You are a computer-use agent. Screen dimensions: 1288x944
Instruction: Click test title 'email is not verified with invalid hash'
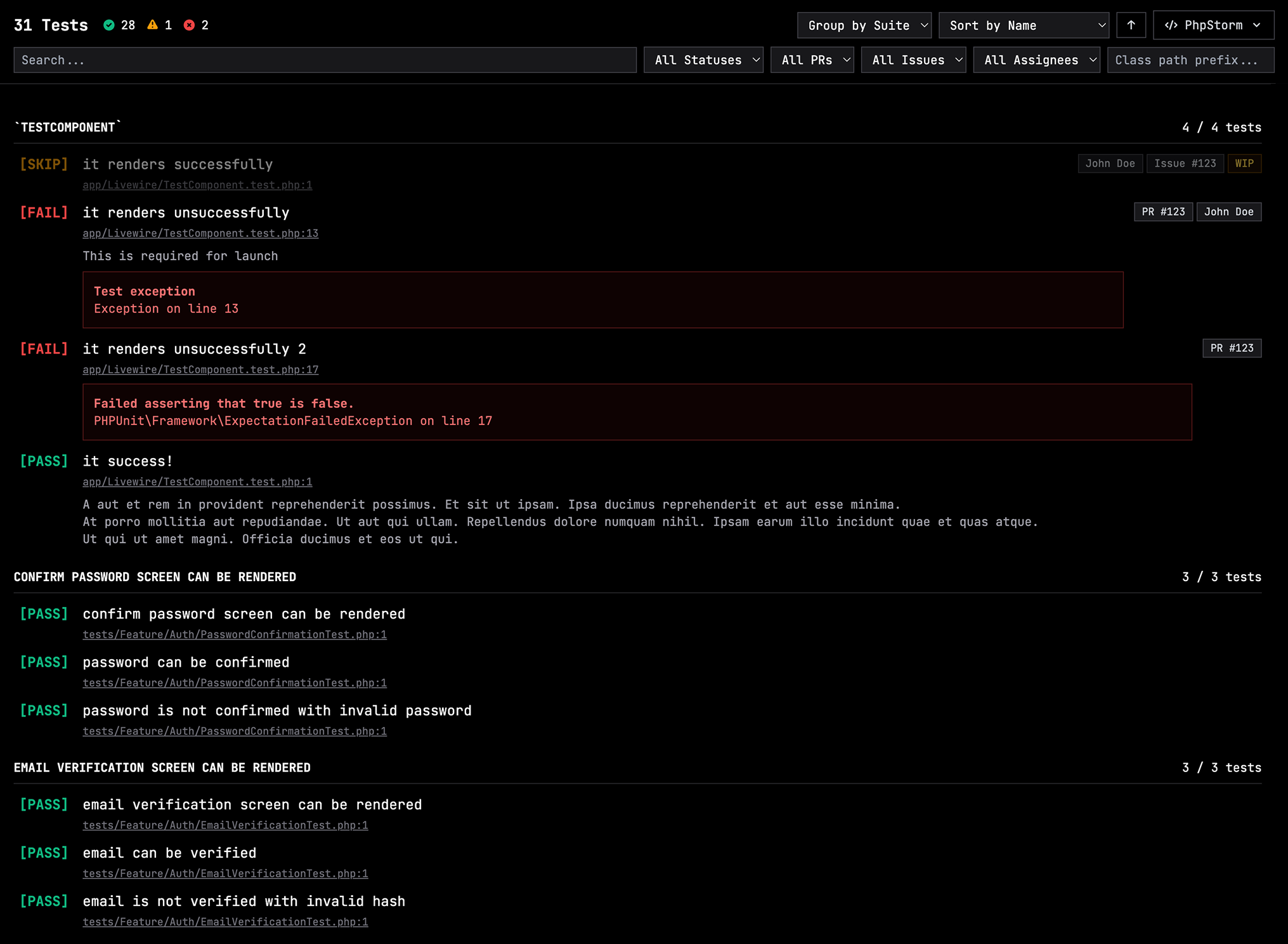click(244, 901)
